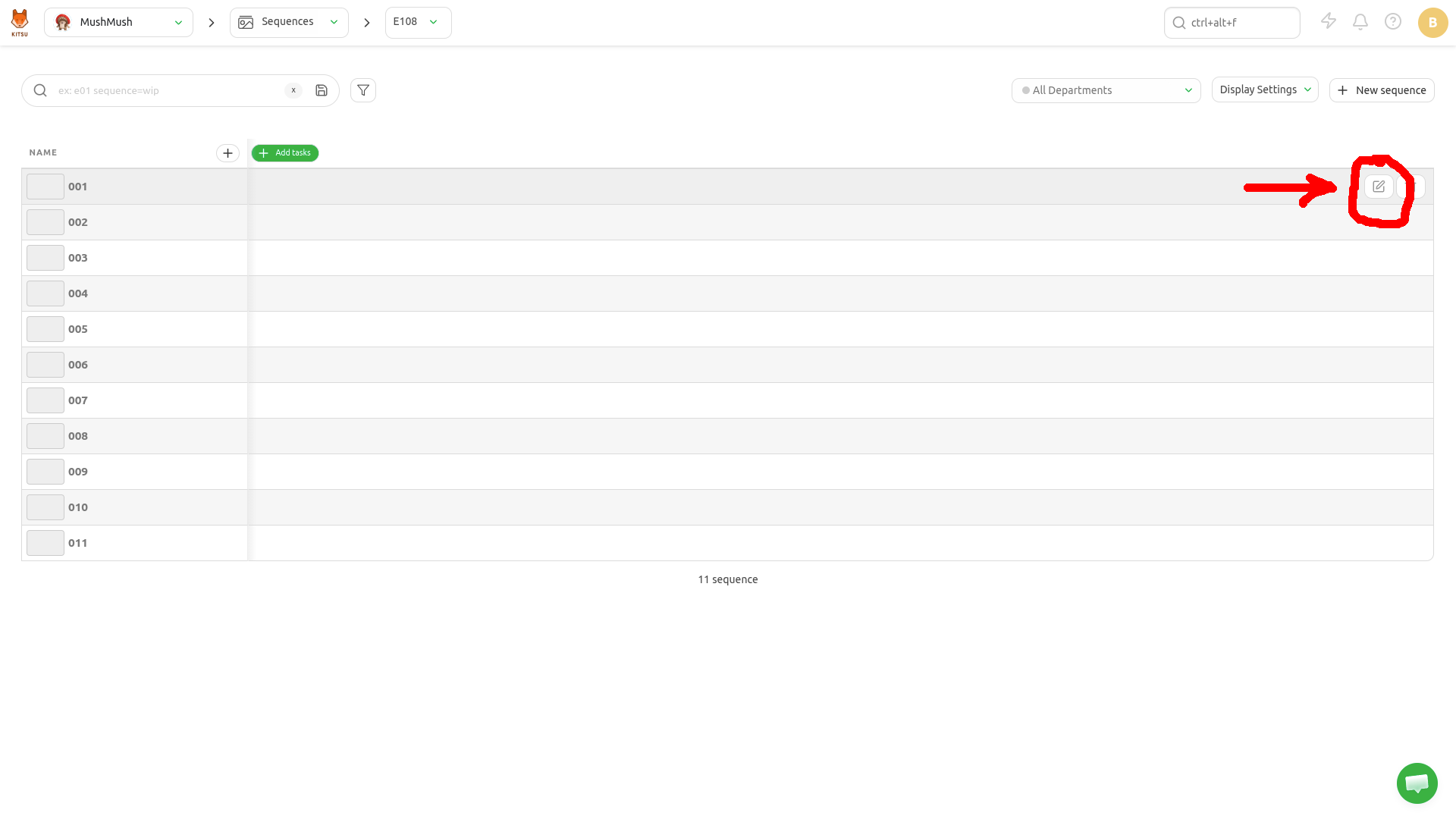Viewport: 1456px width, 819px height.
Task: Select sequence 010 name
Action: click(x=77, y=507)
